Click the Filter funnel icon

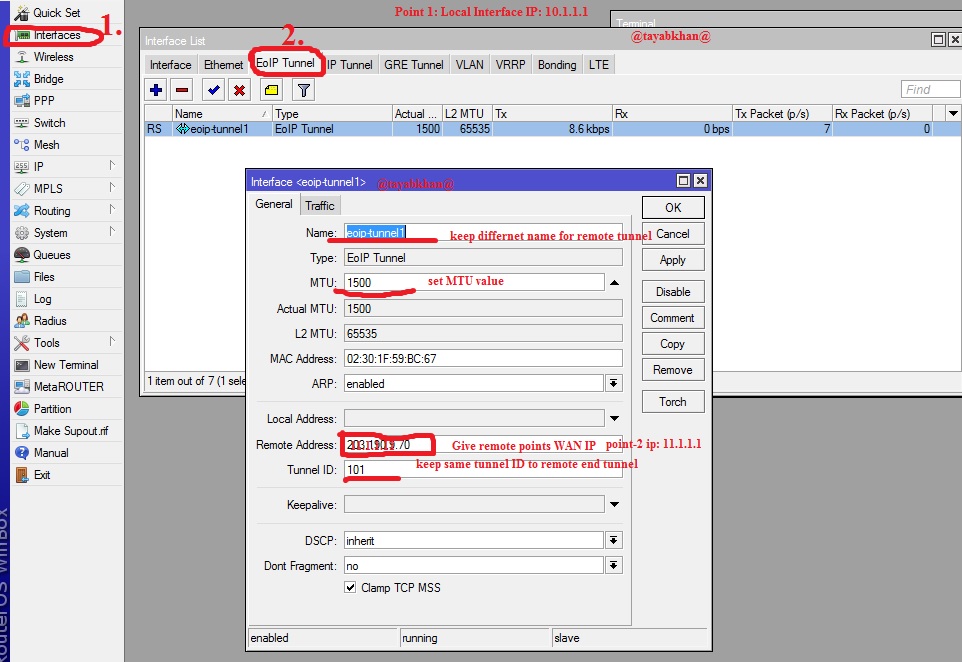pos(303,90)
